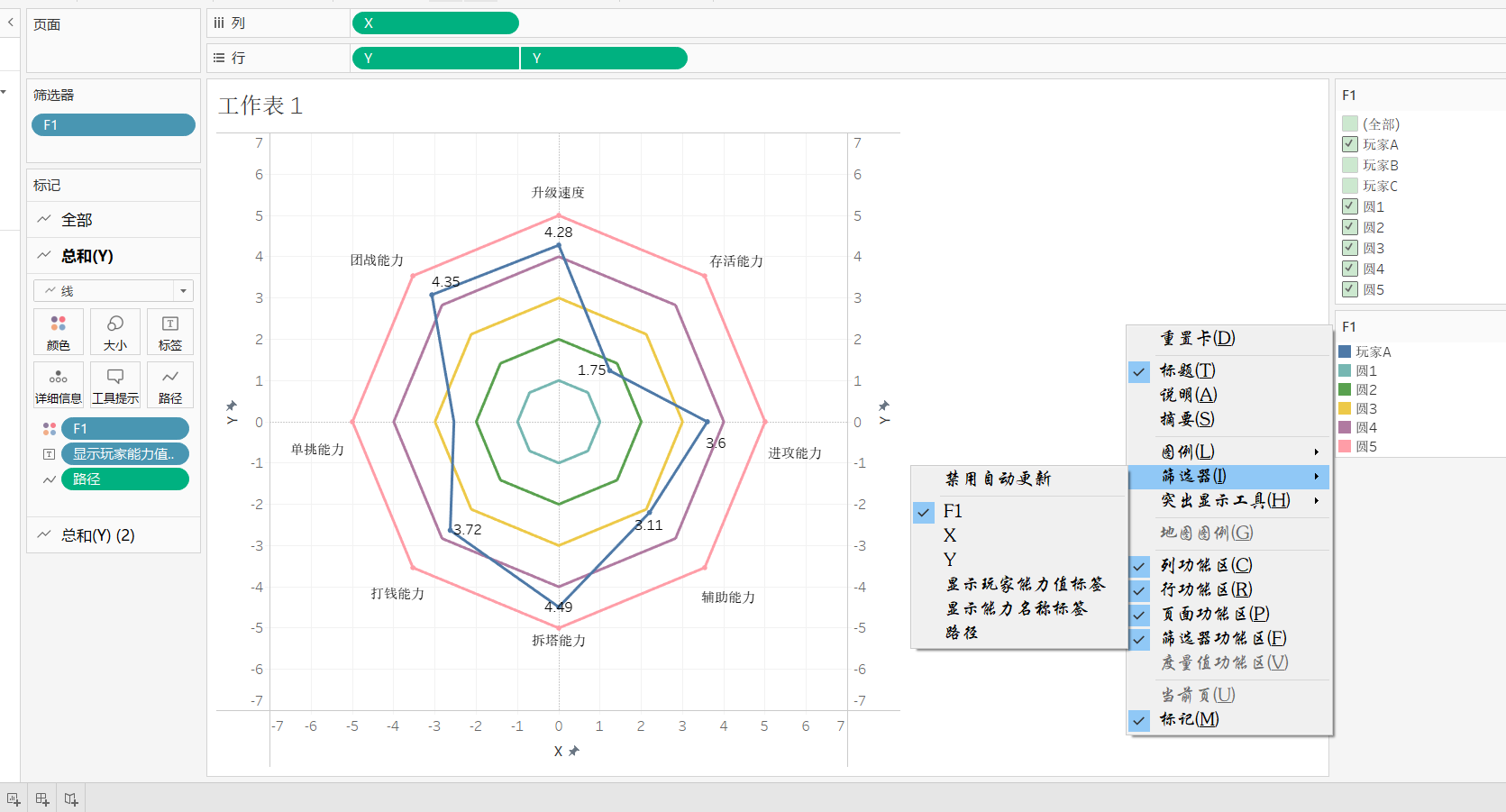
Task: Click the pin icon on the X axis
Action: [x=574, y=751]
